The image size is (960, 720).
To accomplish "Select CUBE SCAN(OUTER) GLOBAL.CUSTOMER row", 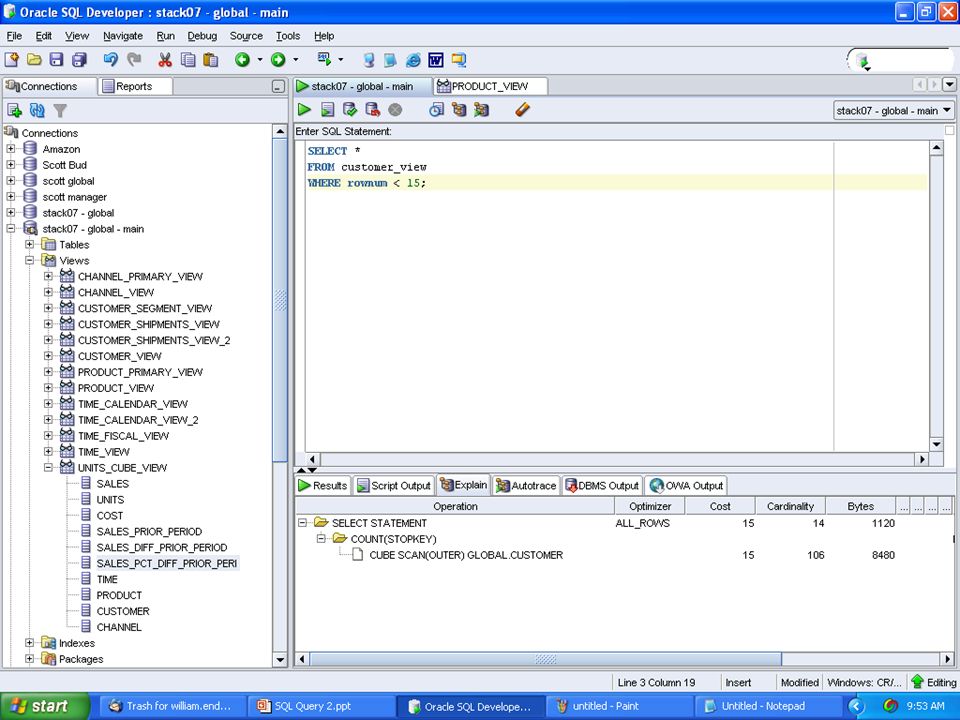I will click(x=466, y=555).
